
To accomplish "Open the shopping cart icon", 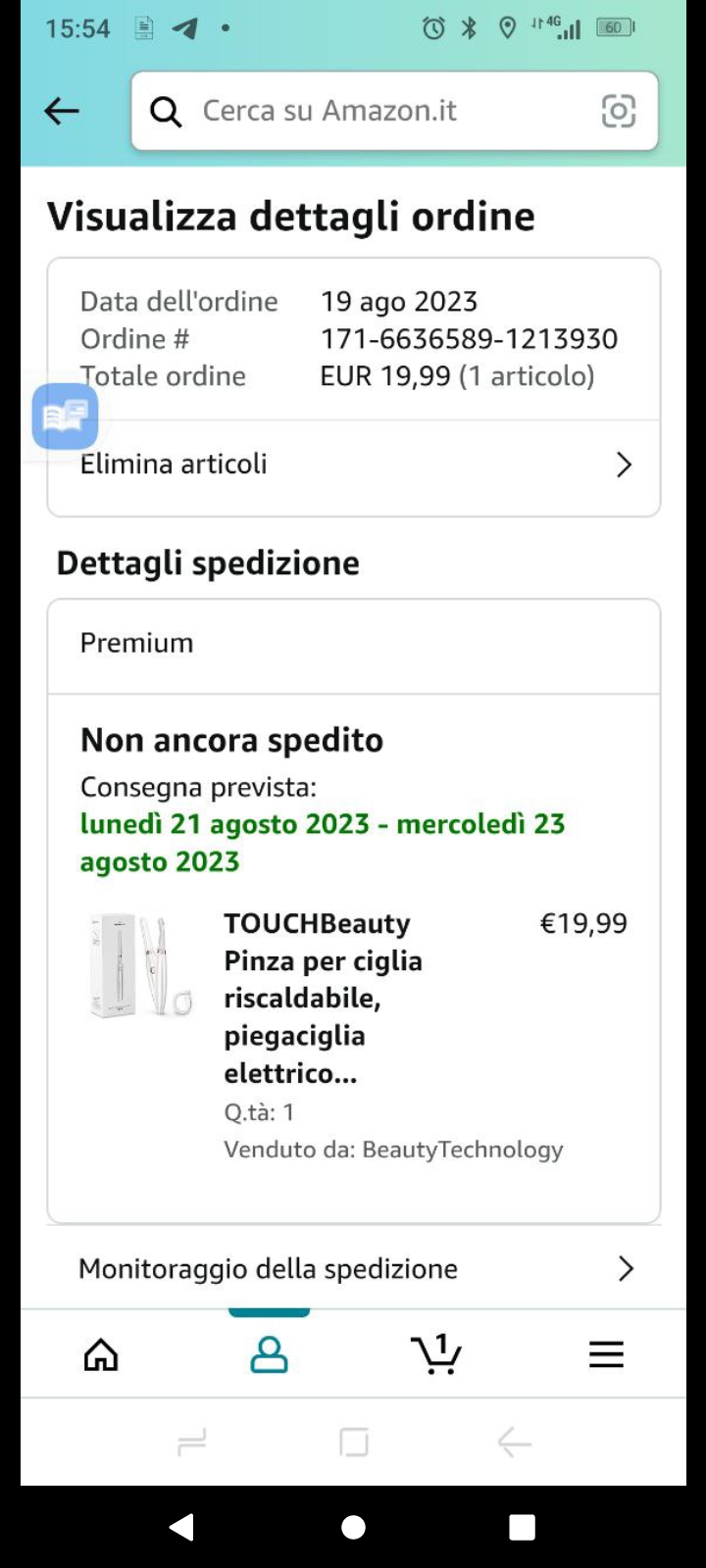I will (436, 1354).
